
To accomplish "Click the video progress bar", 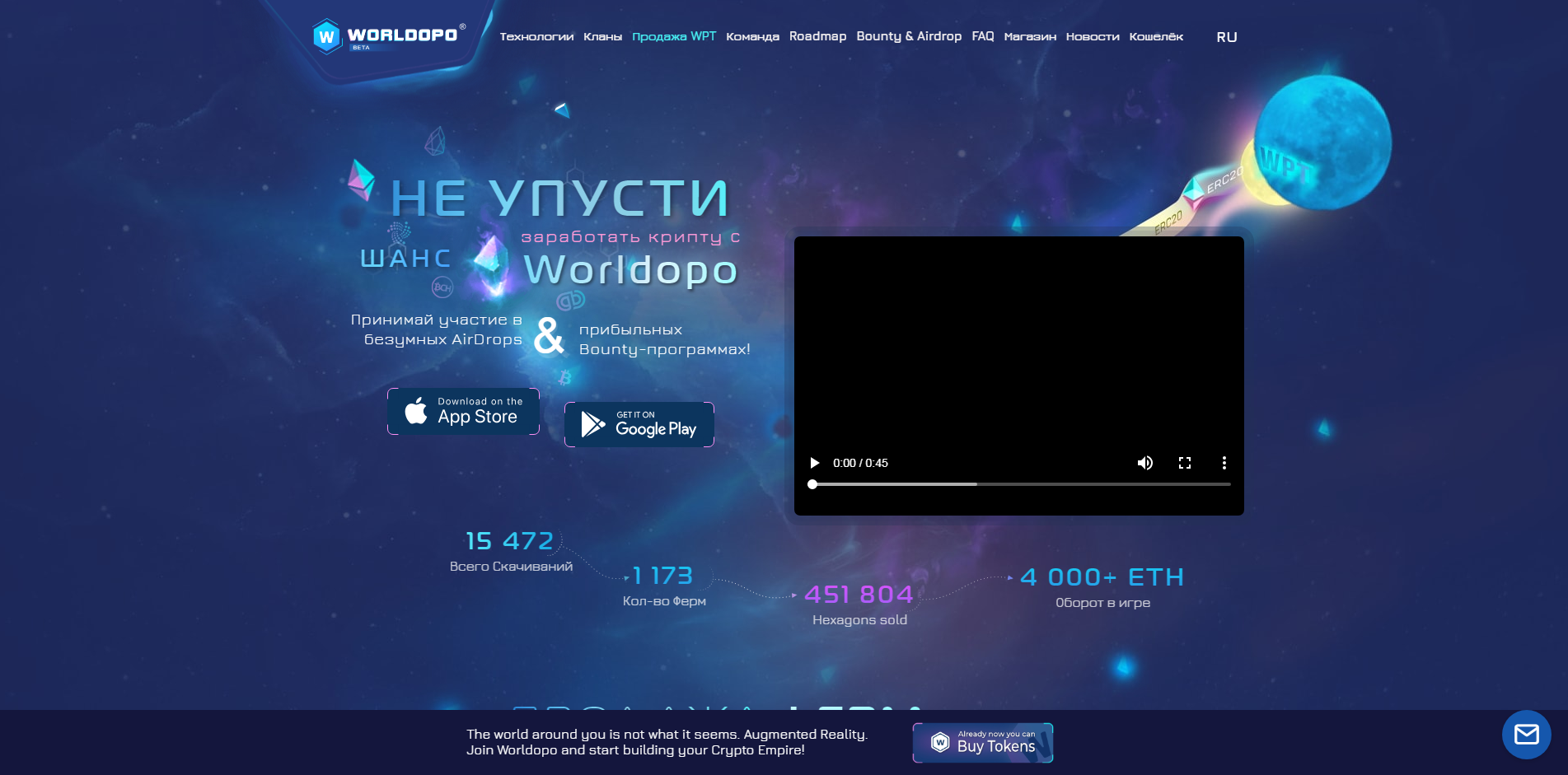I will (1021, 484).
